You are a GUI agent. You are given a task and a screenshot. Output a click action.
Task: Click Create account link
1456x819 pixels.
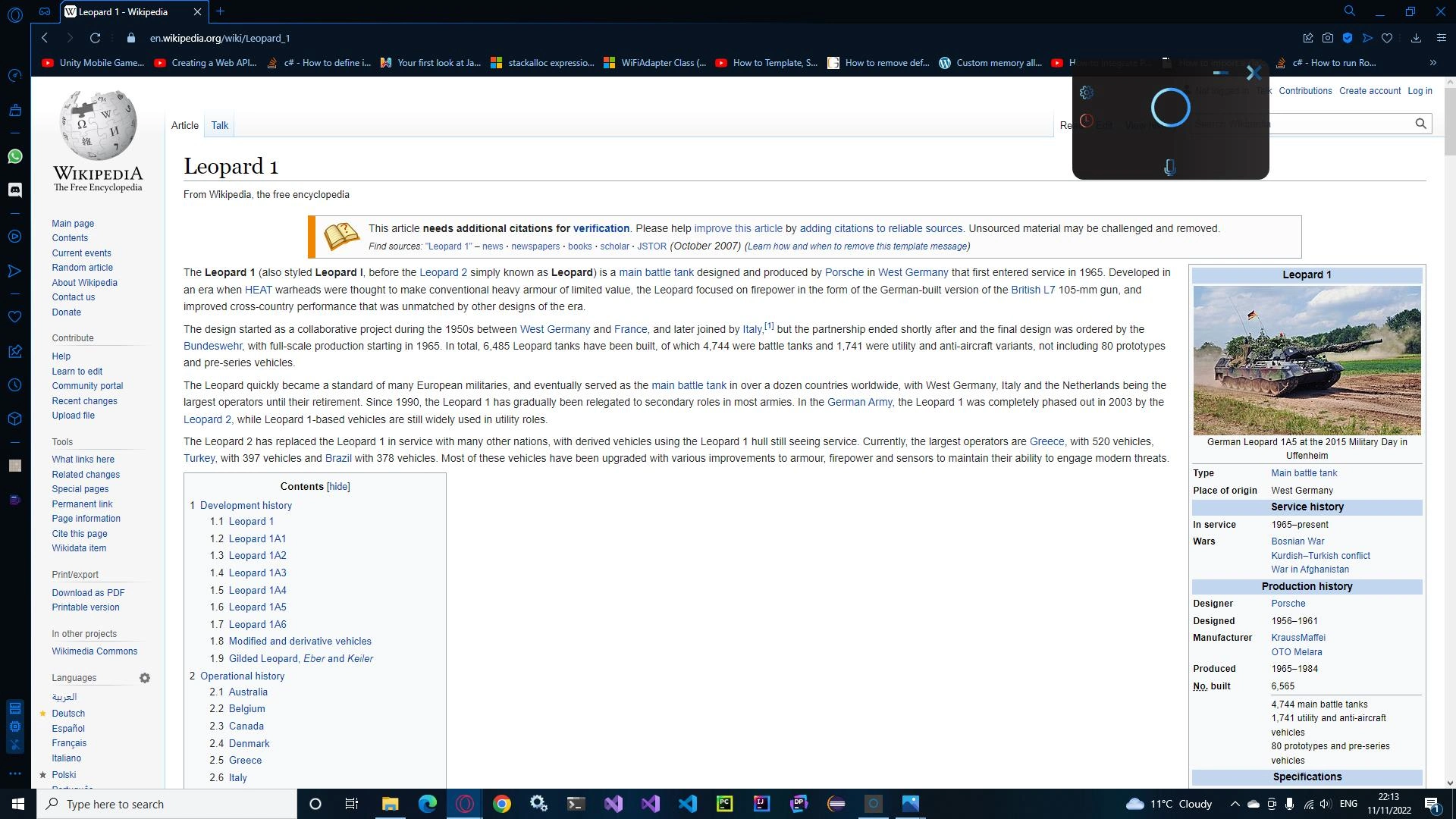[x=1370, y=91]
